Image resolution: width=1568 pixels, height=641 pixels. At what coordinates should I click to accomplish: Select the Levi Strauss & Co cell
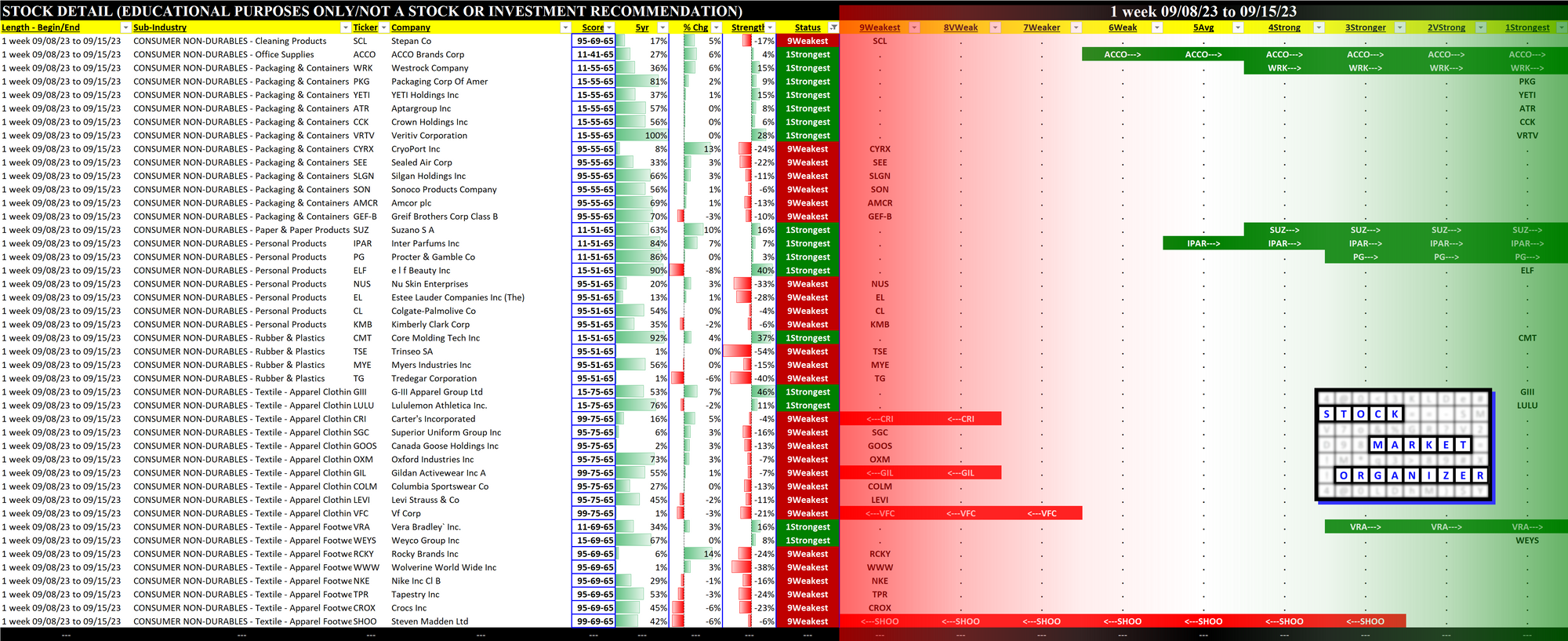(481, 500)
